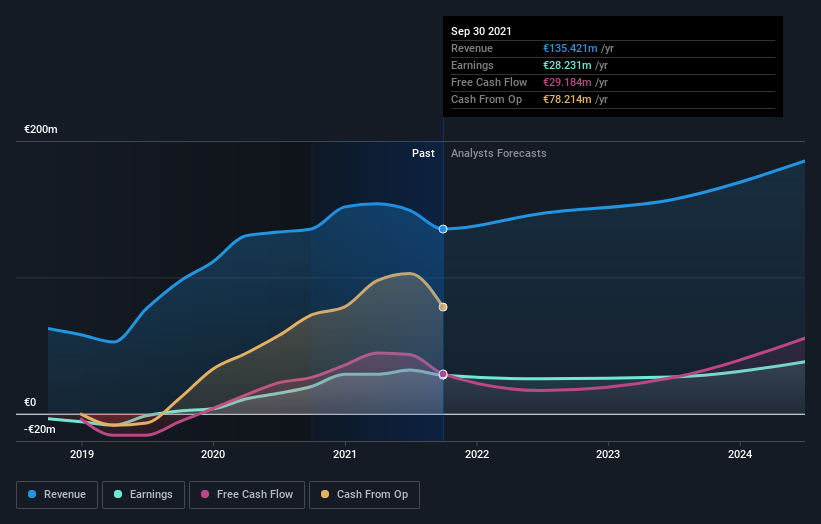Click the 2023 x-axis label
821x524 pixels.
point(608,454)
